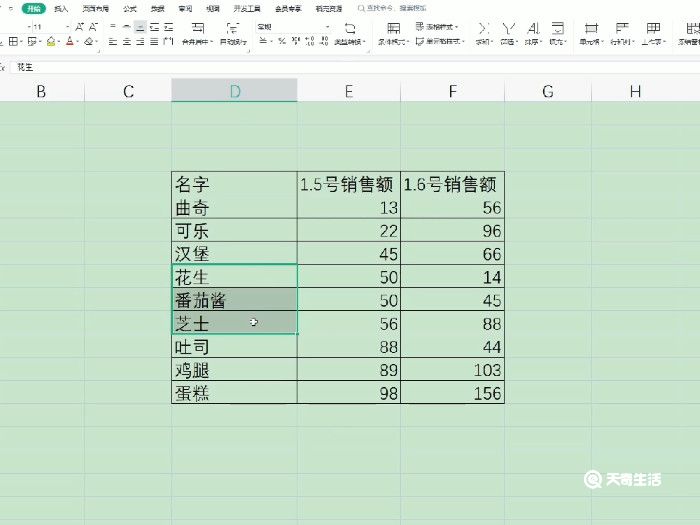Click the increase decimal places icon
The height and width of the screenshot is (525, 700).
pyautogui.click(x=310, y=42)
